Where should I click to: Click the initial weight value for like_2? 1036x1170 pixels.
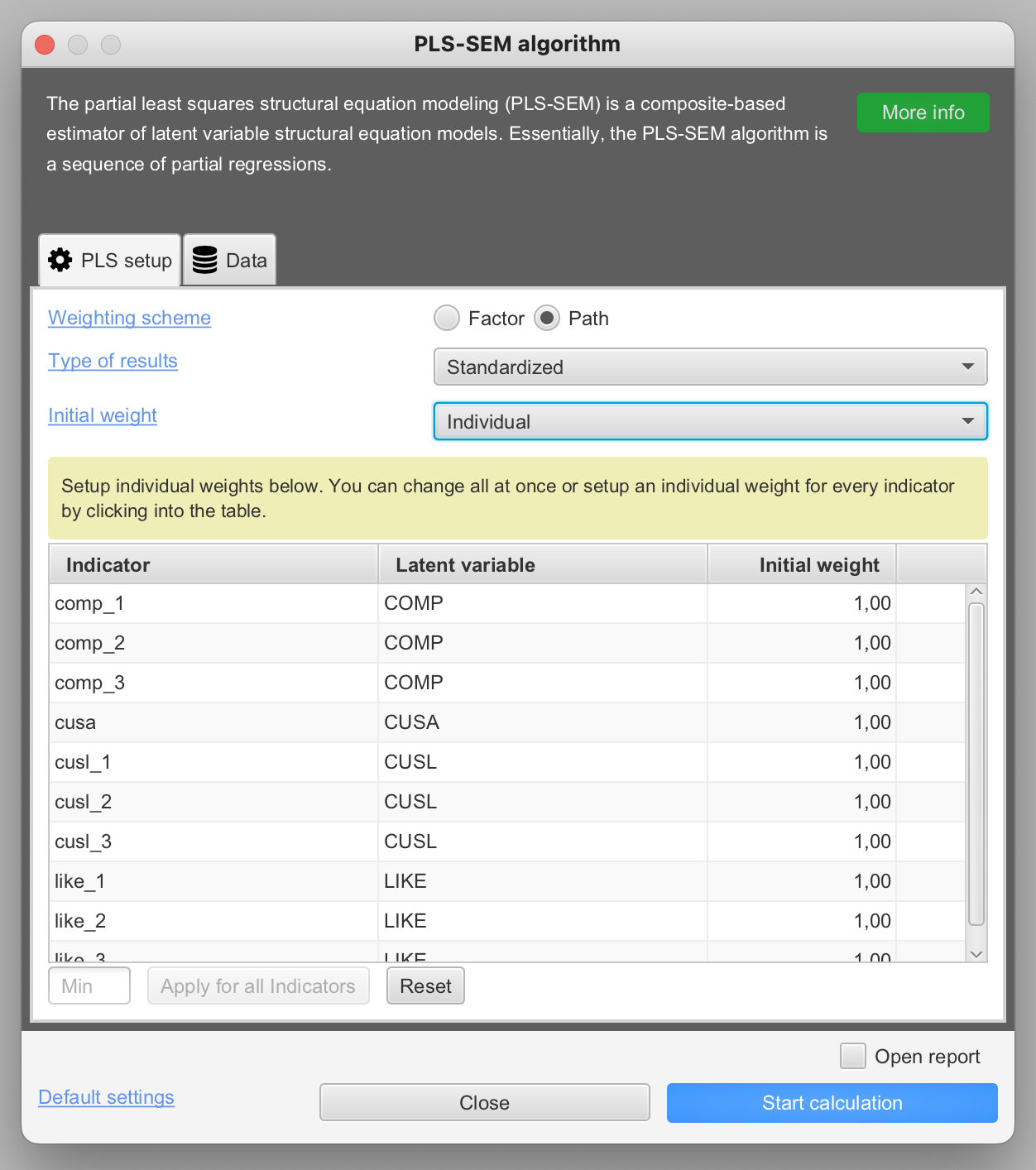coord(802,921)
